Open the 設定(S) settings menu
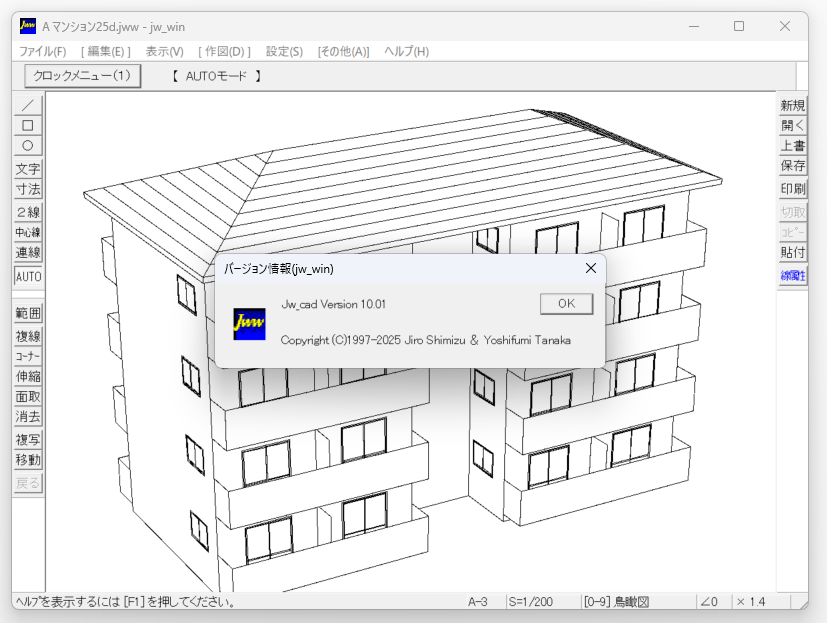This screenshot has width=827, height=623. click(282, 51)
